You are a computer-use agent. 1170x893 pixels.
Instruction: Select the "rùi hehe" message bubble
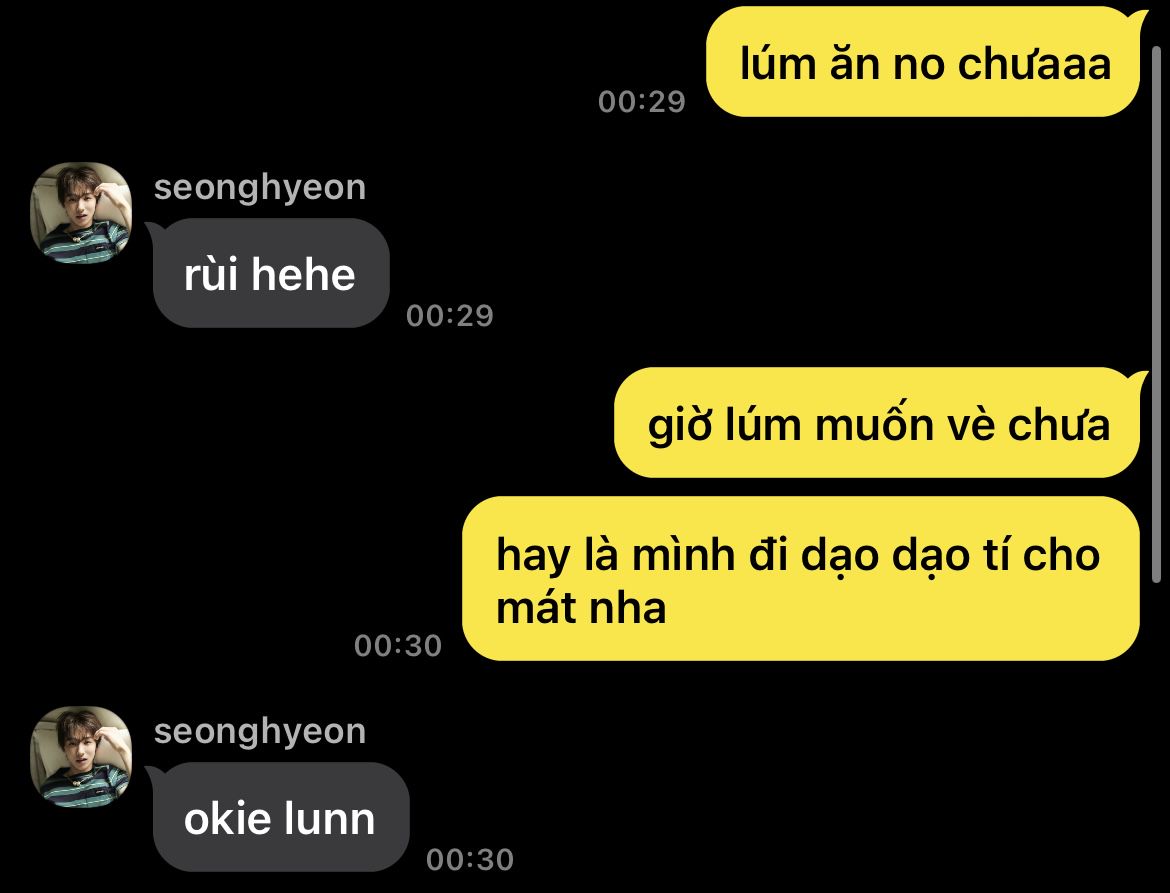coord(270,273)
